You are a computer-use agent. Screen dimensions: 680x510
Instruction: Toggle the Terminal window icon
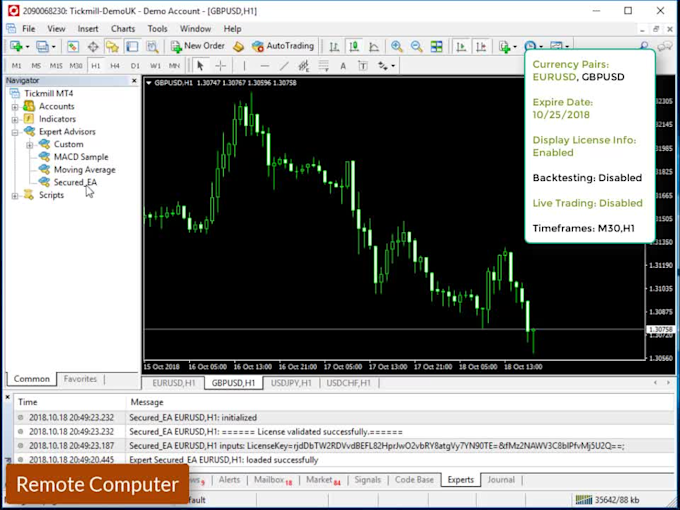pyautogui.click(x=132, y=46)
